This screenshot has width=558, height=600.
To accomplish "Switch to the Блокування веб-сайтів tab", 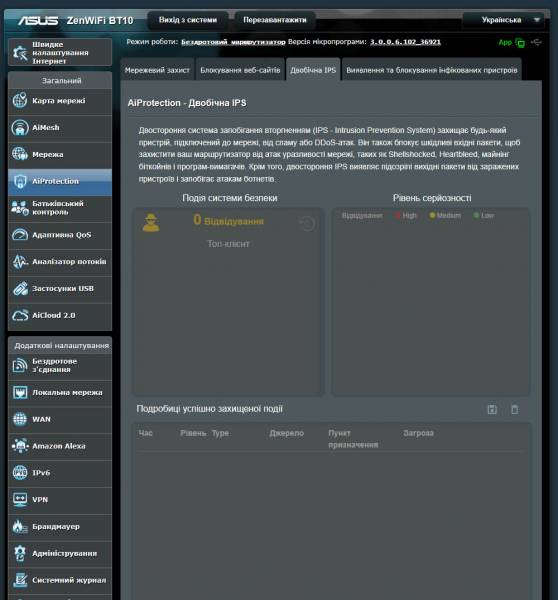I will pos(240,70).
